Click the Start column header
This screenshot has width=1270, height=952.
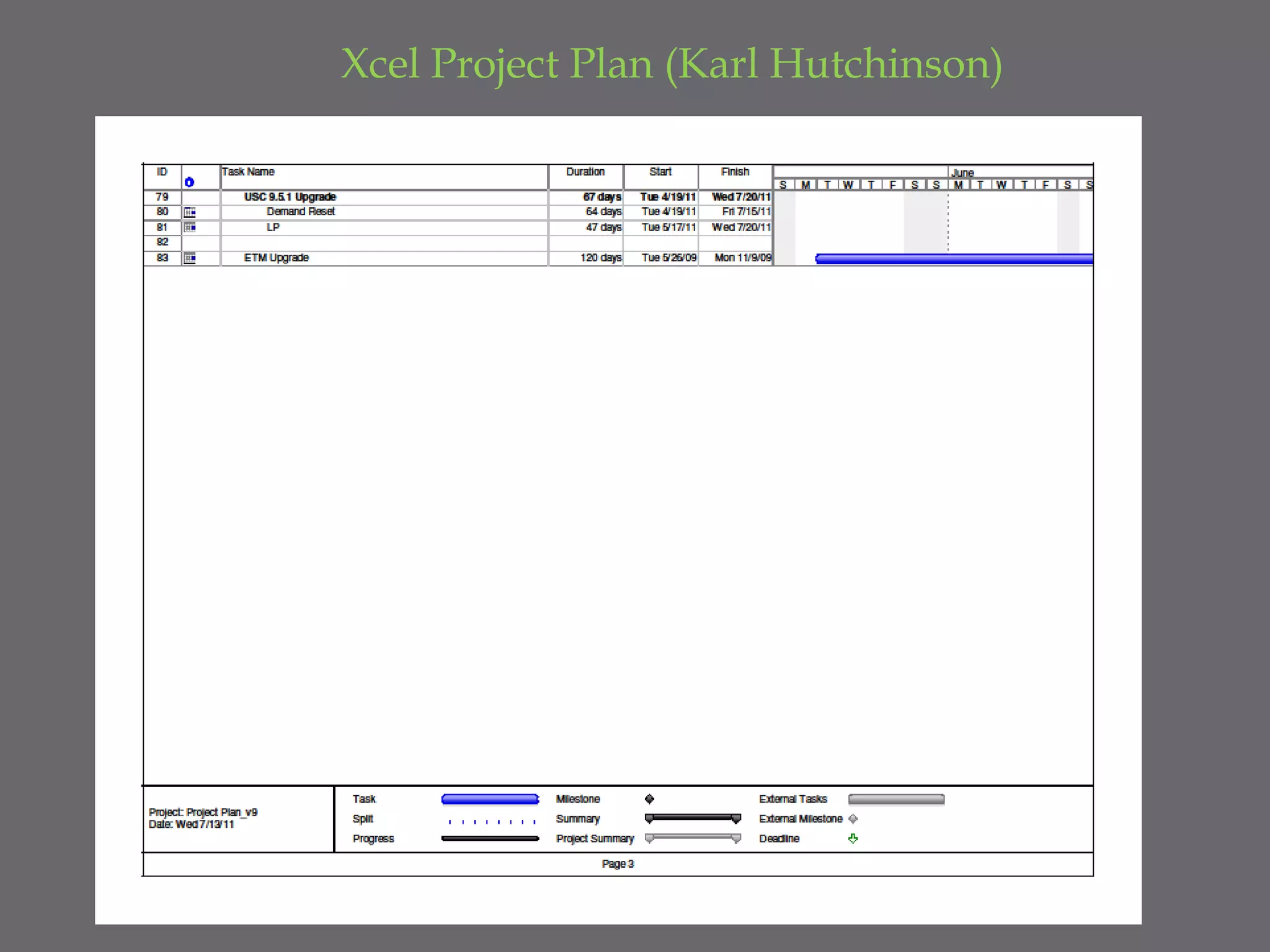click(660, 172)
